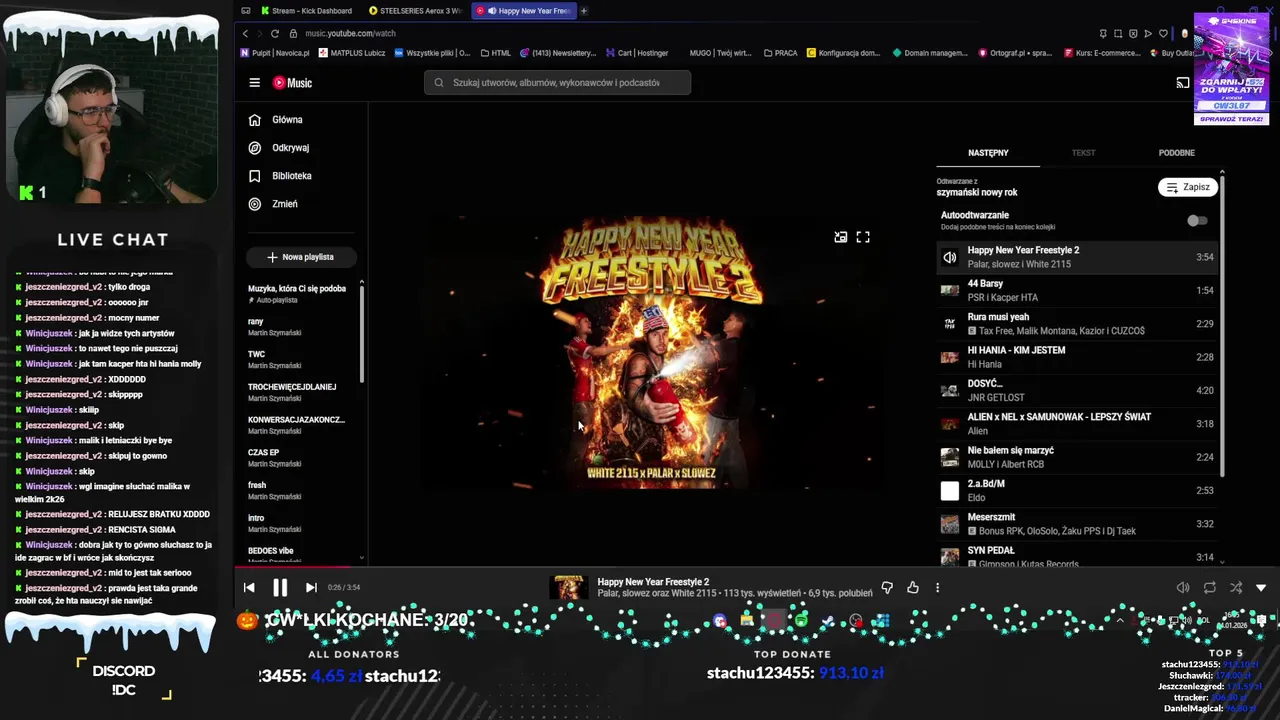Open HTML bookmarks folder
This screenshot has height=720, width=1280.
click(496, 53)
